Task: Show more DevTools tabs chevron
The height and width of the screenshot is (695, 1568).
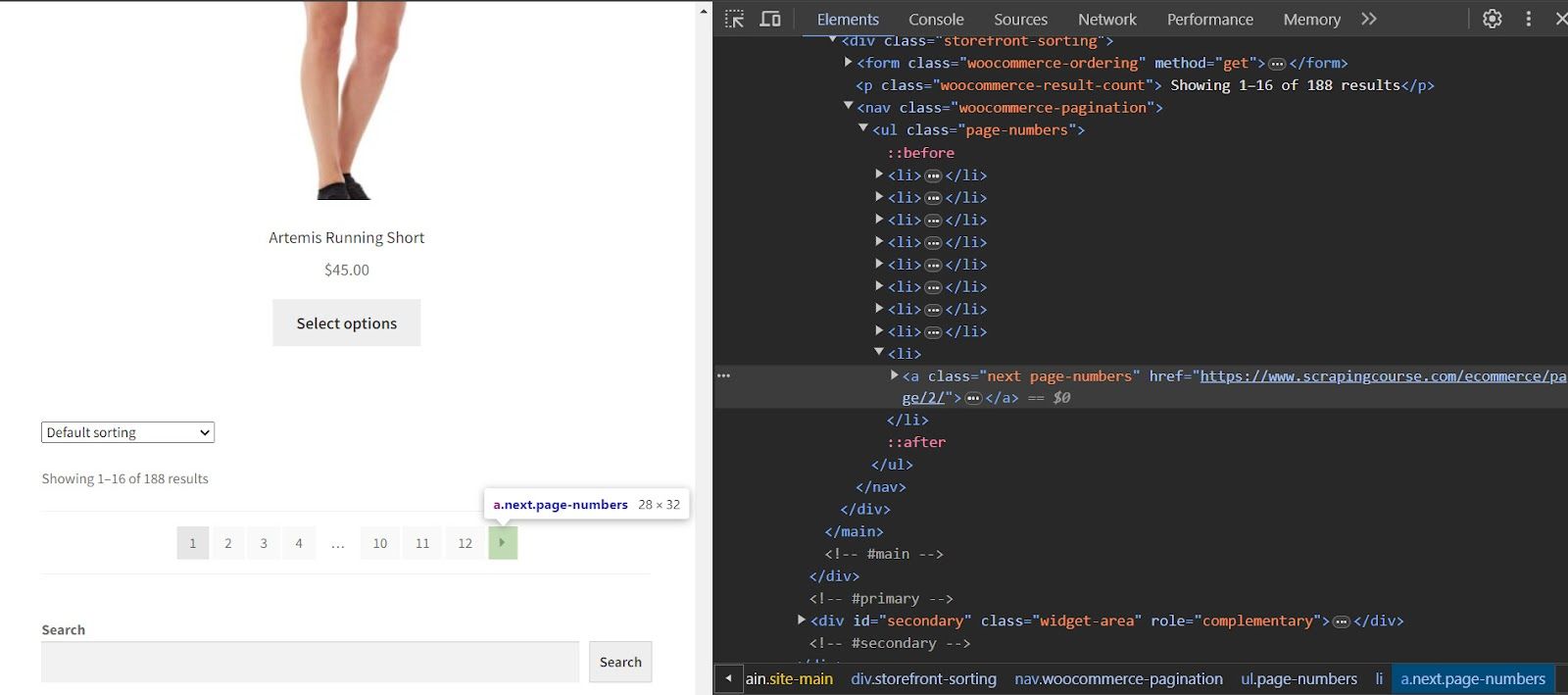Action: (x=1369, y=19)
